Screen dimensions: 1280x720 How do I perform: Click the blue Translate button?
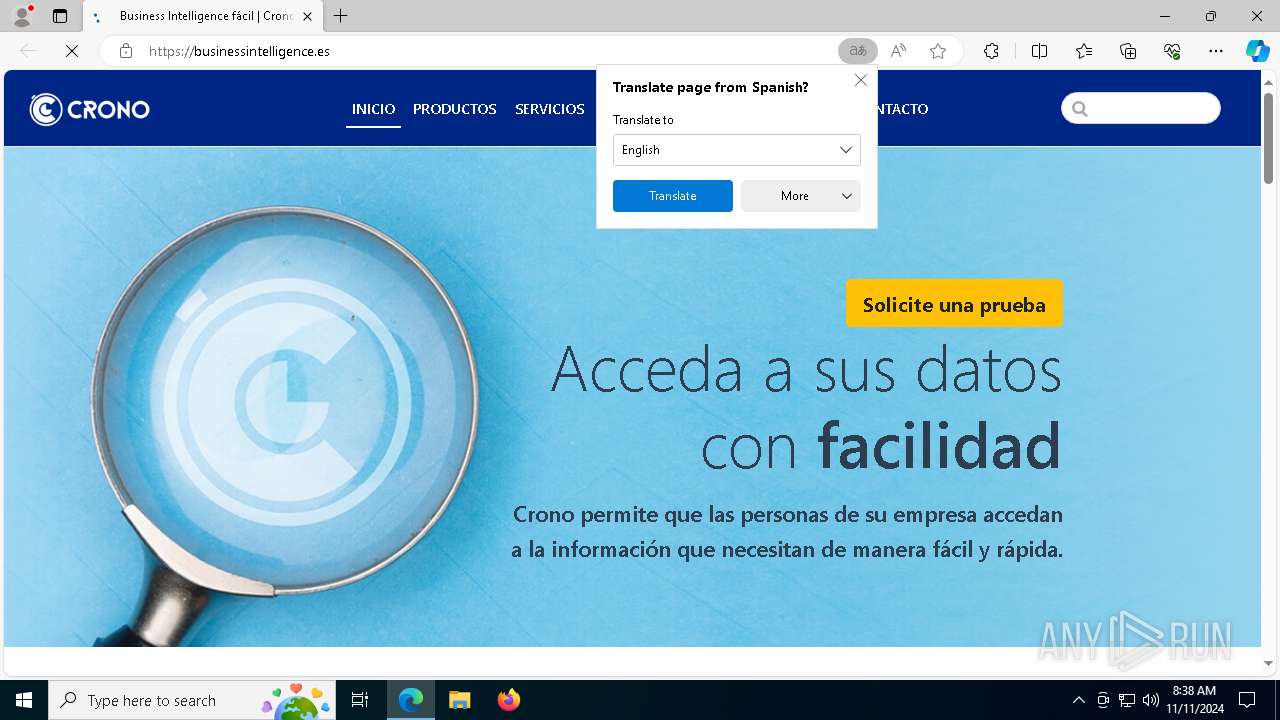click(673, 196)
